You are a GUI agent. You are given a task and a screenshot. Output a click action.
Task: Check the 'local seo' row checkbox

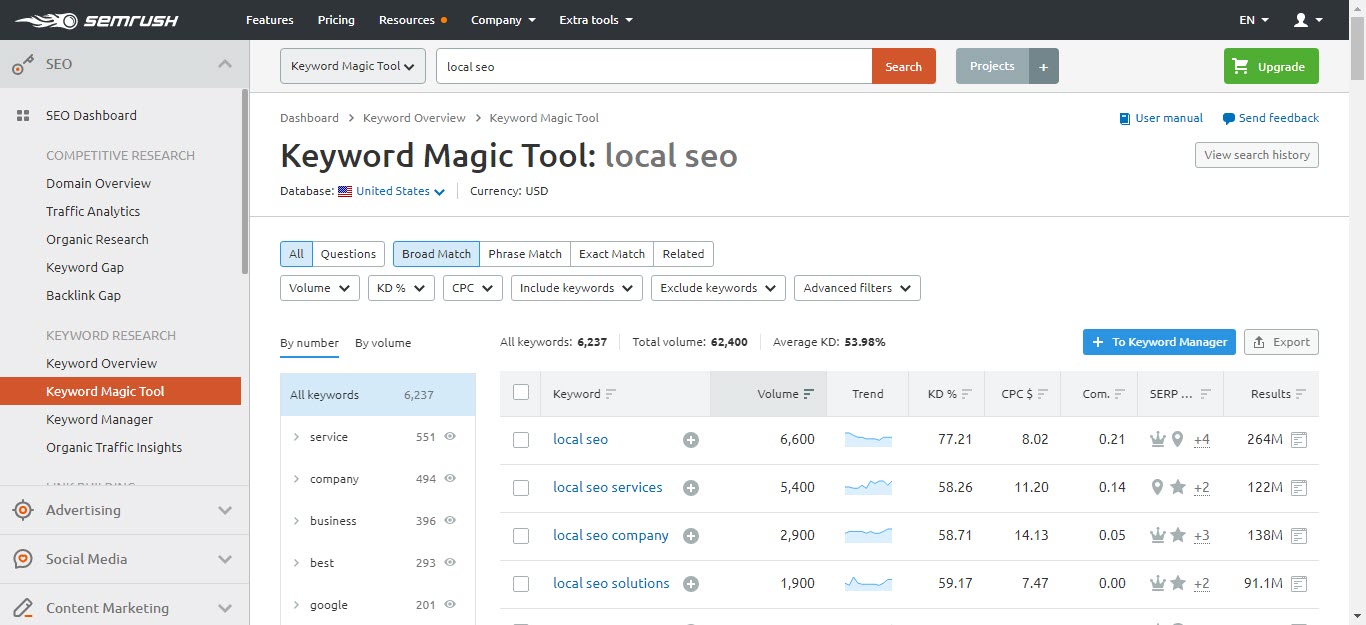521,440
